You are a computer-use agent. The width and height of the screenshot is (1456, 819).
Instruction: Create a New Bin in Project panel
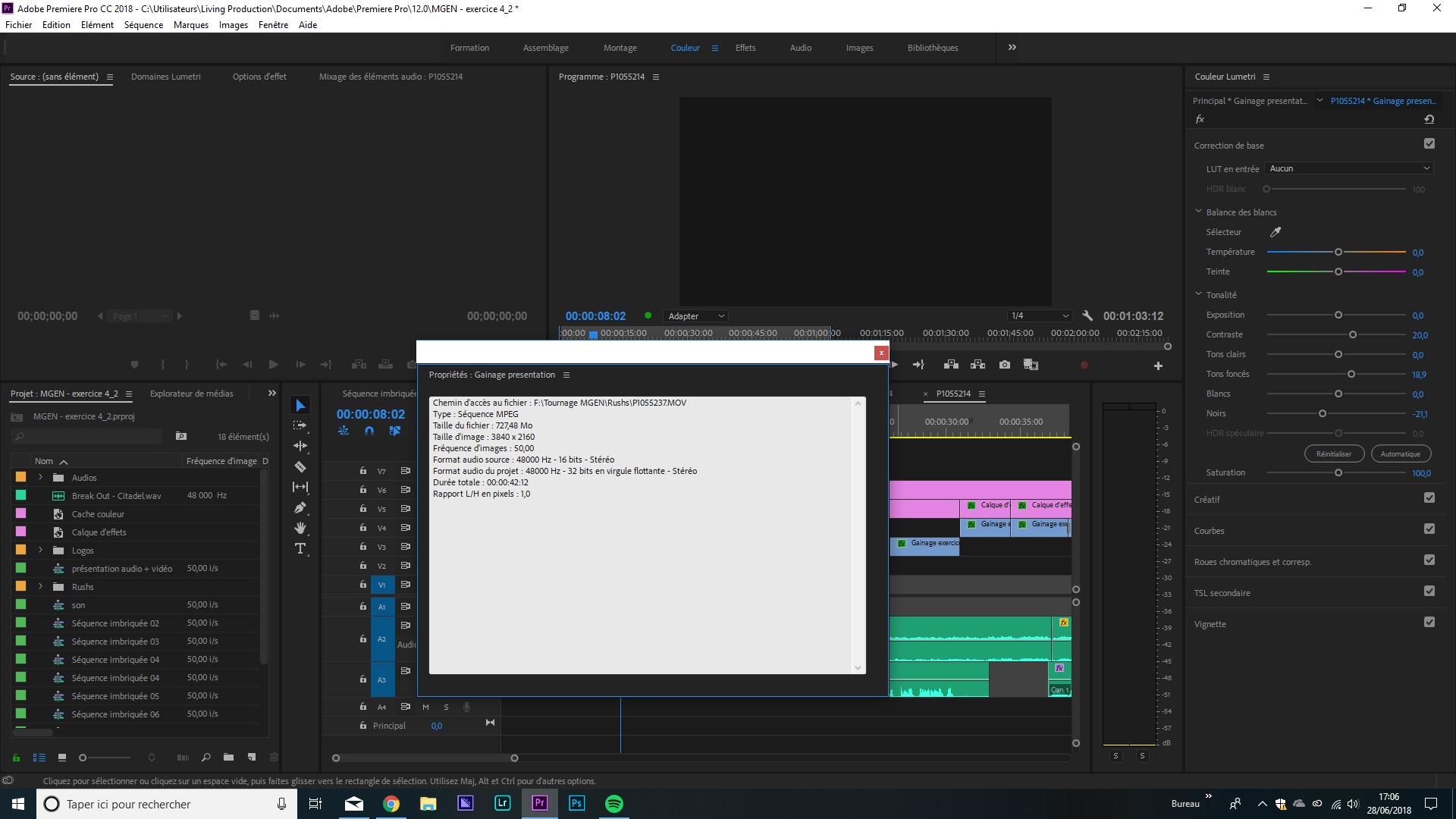pos(228,758)
